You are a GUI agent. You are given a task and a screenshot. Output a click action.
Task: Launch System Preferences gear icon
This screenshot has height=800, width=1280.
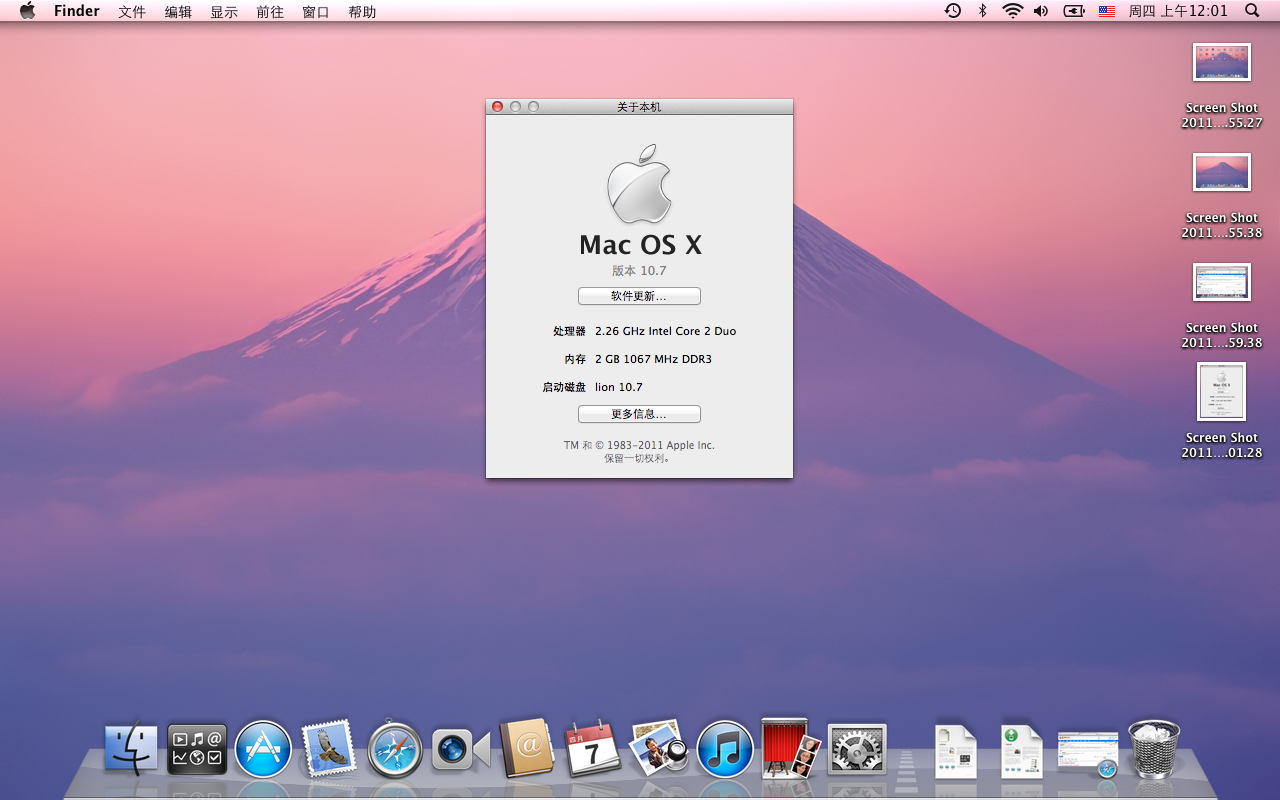point(857,750)
